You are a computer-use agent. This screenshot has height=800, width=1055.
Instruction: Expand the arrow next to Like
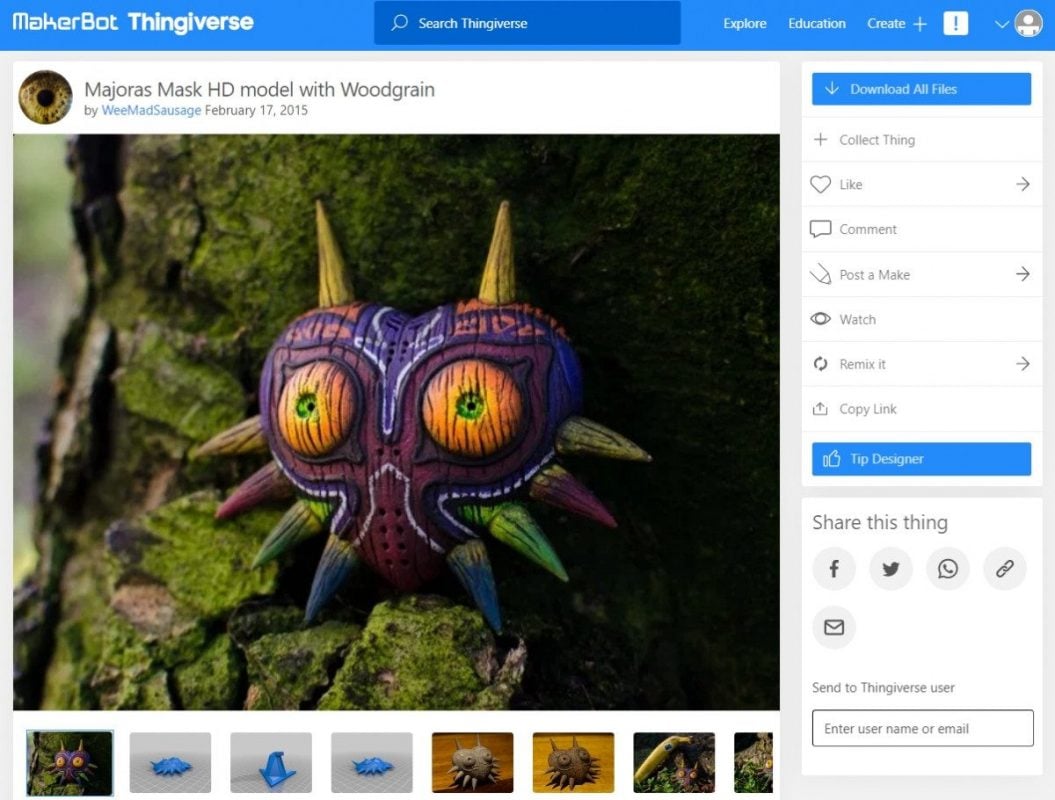click(x=1023, y=184)
